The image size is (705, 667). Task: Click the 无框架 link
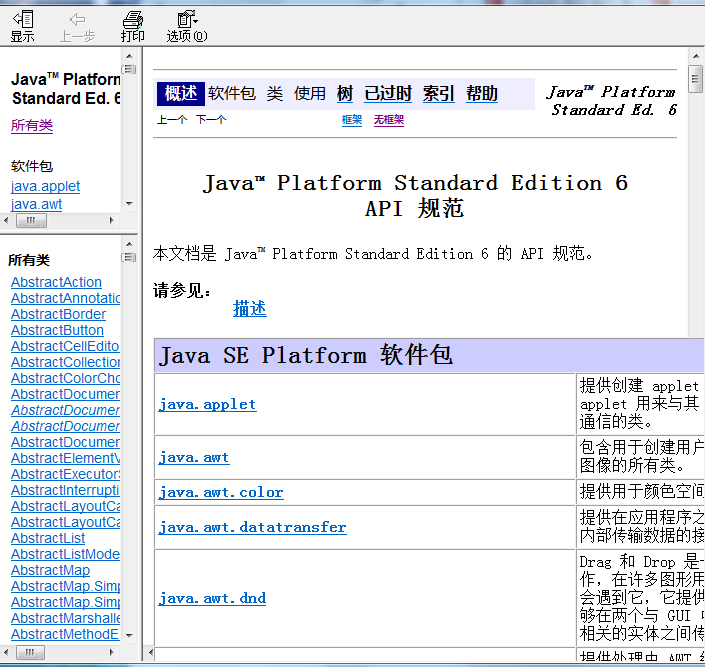click(x=389, y=120)
